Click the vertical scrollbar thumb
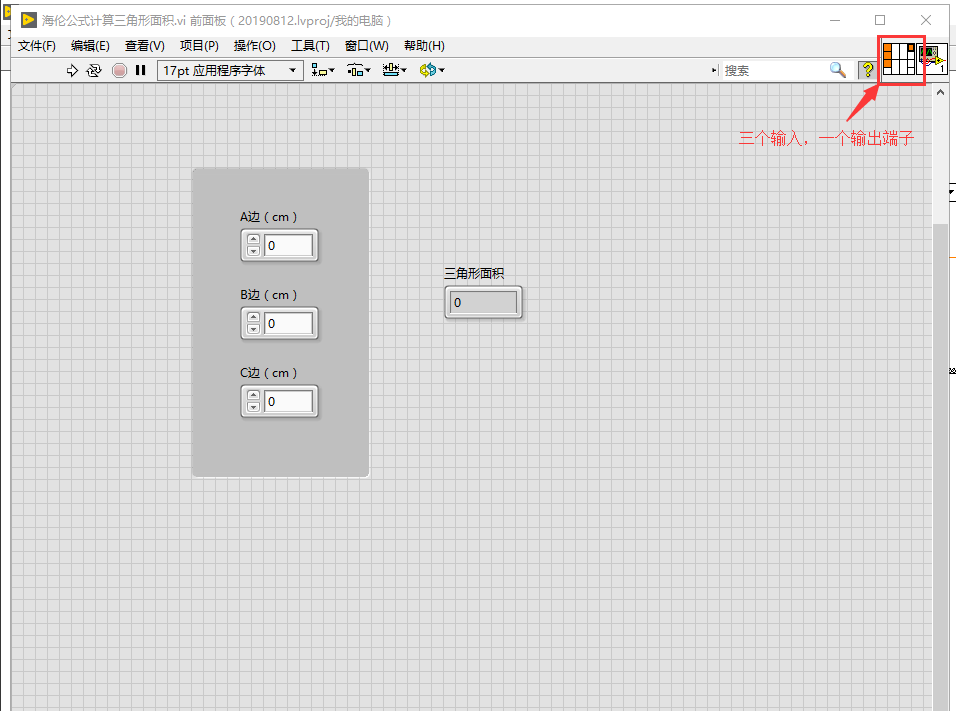Viewport: 956px width, 711px height. click(x=940, y=467)
